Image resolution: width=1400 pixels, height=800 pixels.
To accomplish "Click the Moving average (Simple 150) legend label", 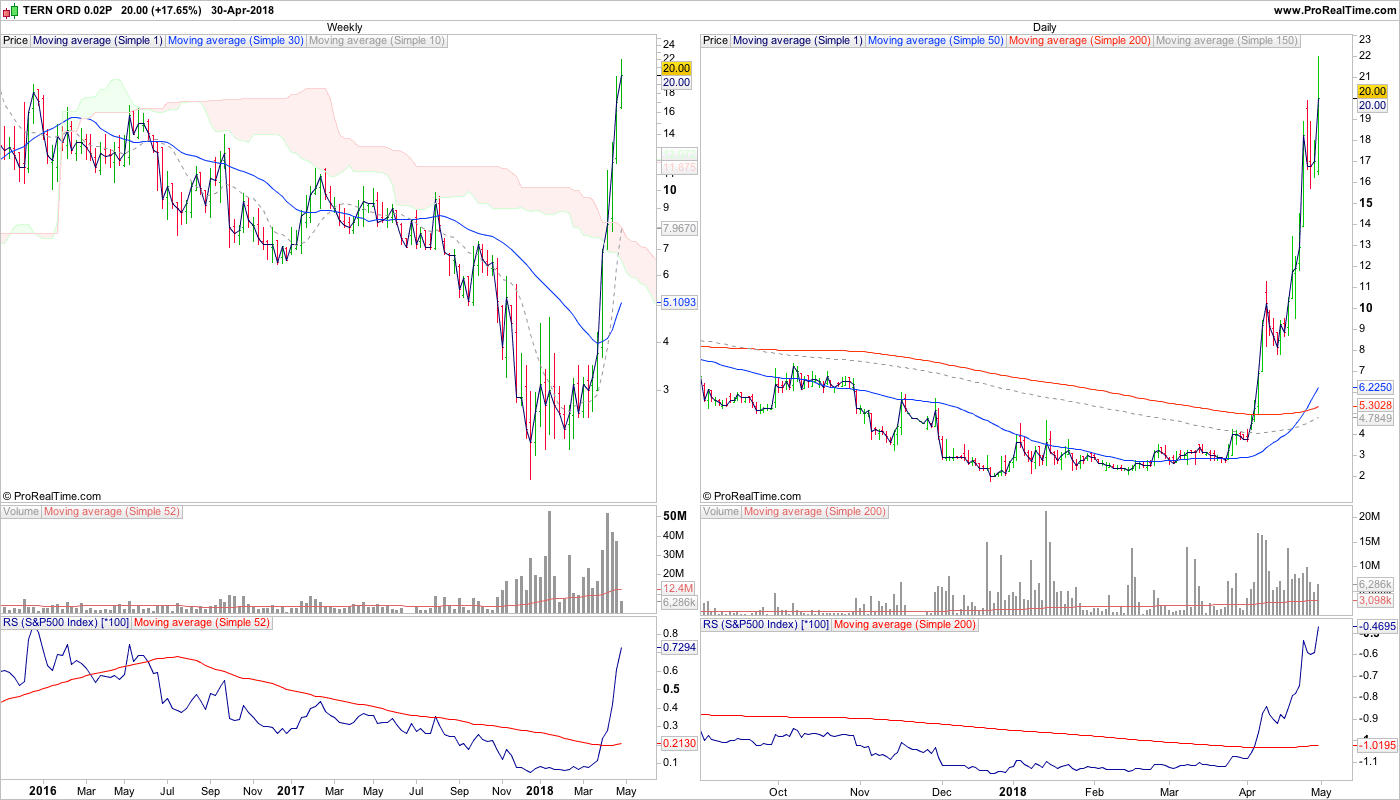I will click(1227, 41).
